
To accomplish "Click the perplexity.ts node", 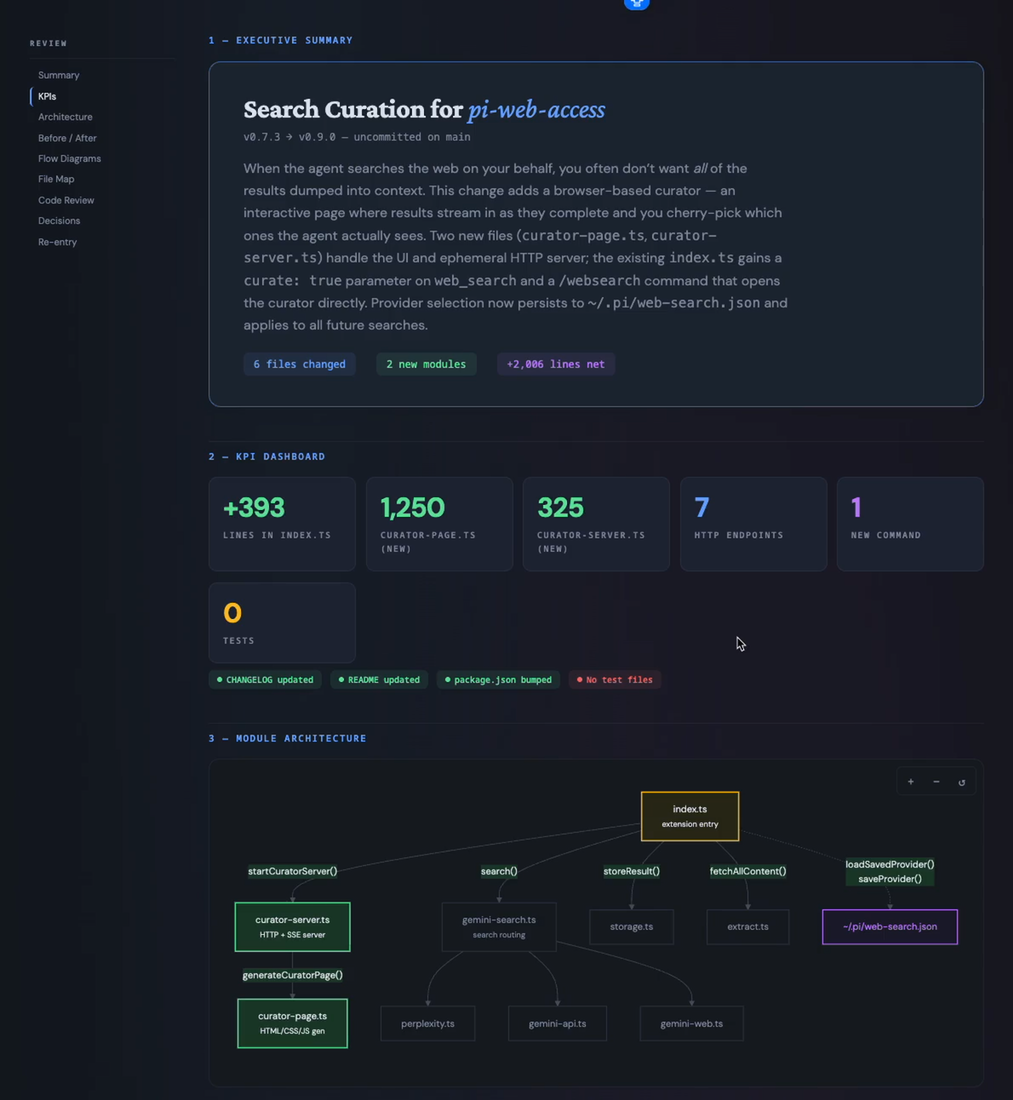I will click(x=428, y=1024).
